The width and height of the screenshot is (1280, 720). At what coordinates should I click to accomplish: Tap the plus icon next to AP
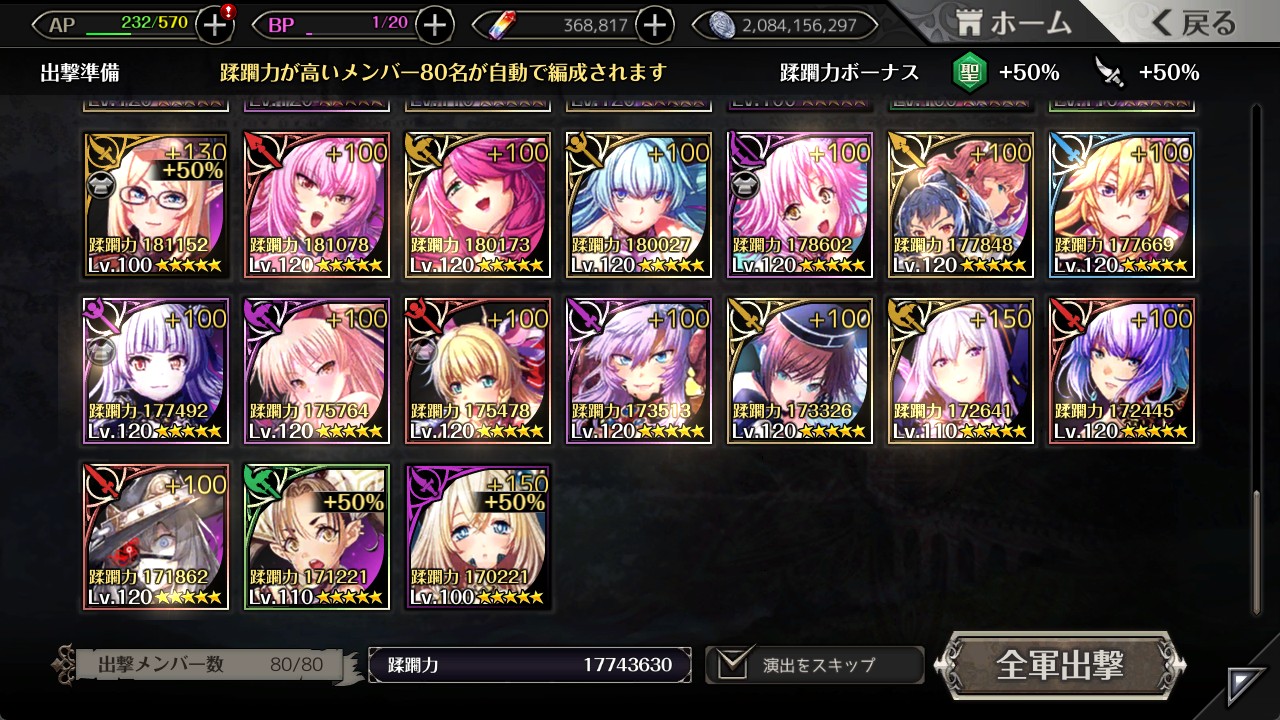[215, 24]
